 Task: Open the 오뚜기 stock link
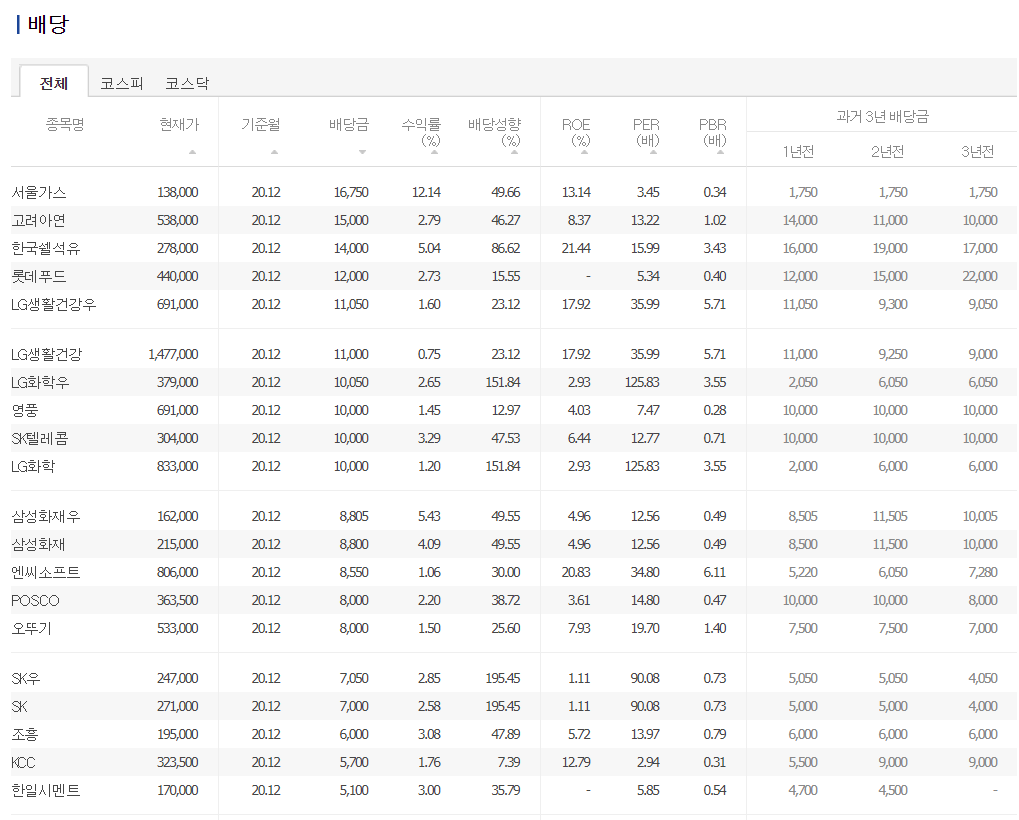tap(31, 628)
